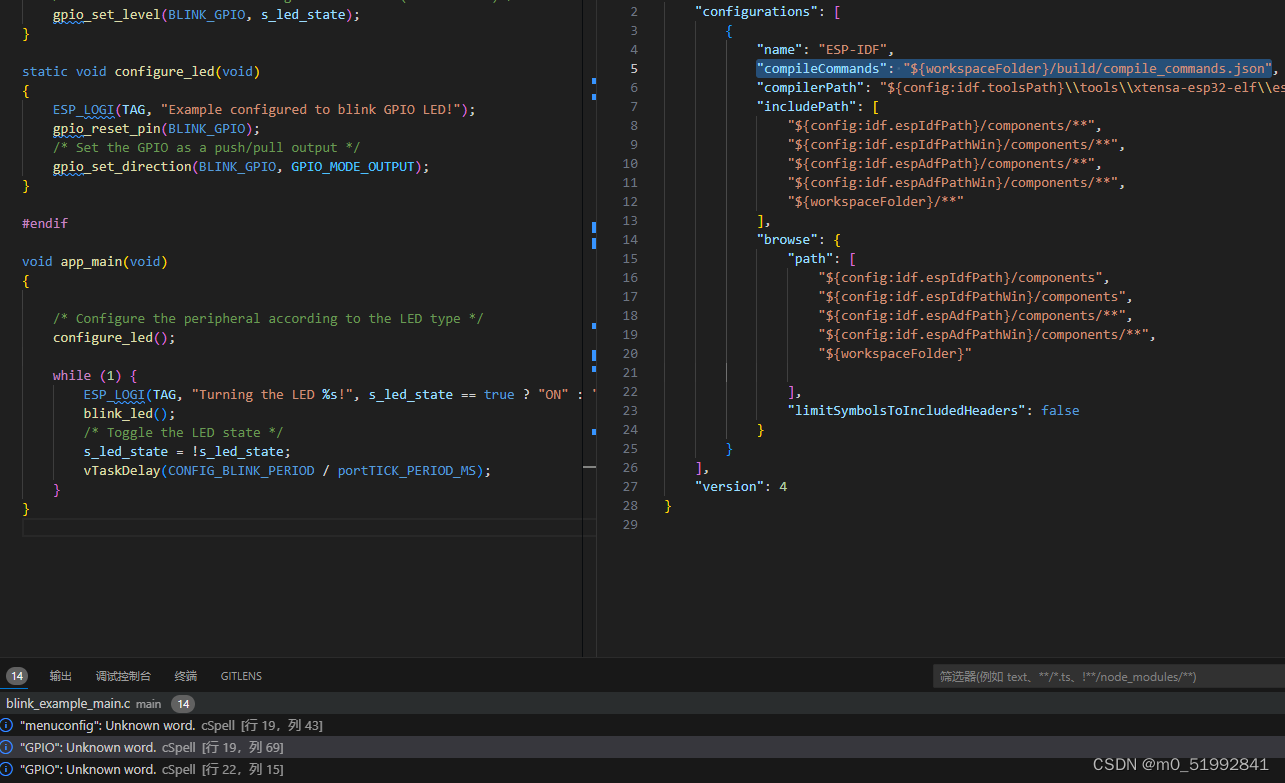Select the word false on the limitSymbolsToIncludedHeaders line
Viewport: 1285px width, 783px height.
tap(1060, 410)
